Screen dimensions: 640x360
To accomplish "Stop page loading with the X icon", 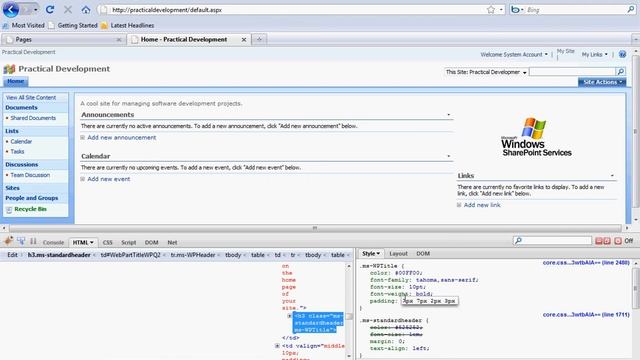I will 68,9.
